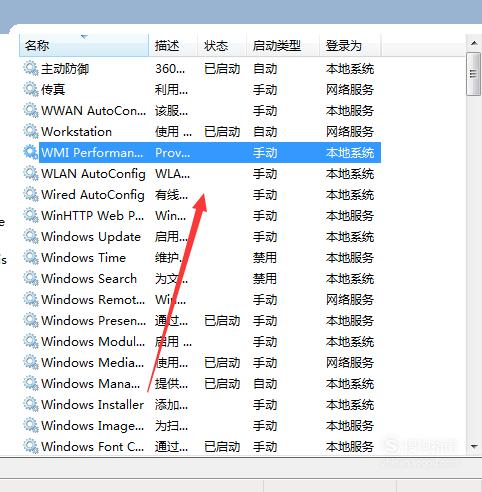This screenshot has width=482, height=492.
Task: Click gear icon of WLAN AutoConfig service
Action: click(31, 174)
